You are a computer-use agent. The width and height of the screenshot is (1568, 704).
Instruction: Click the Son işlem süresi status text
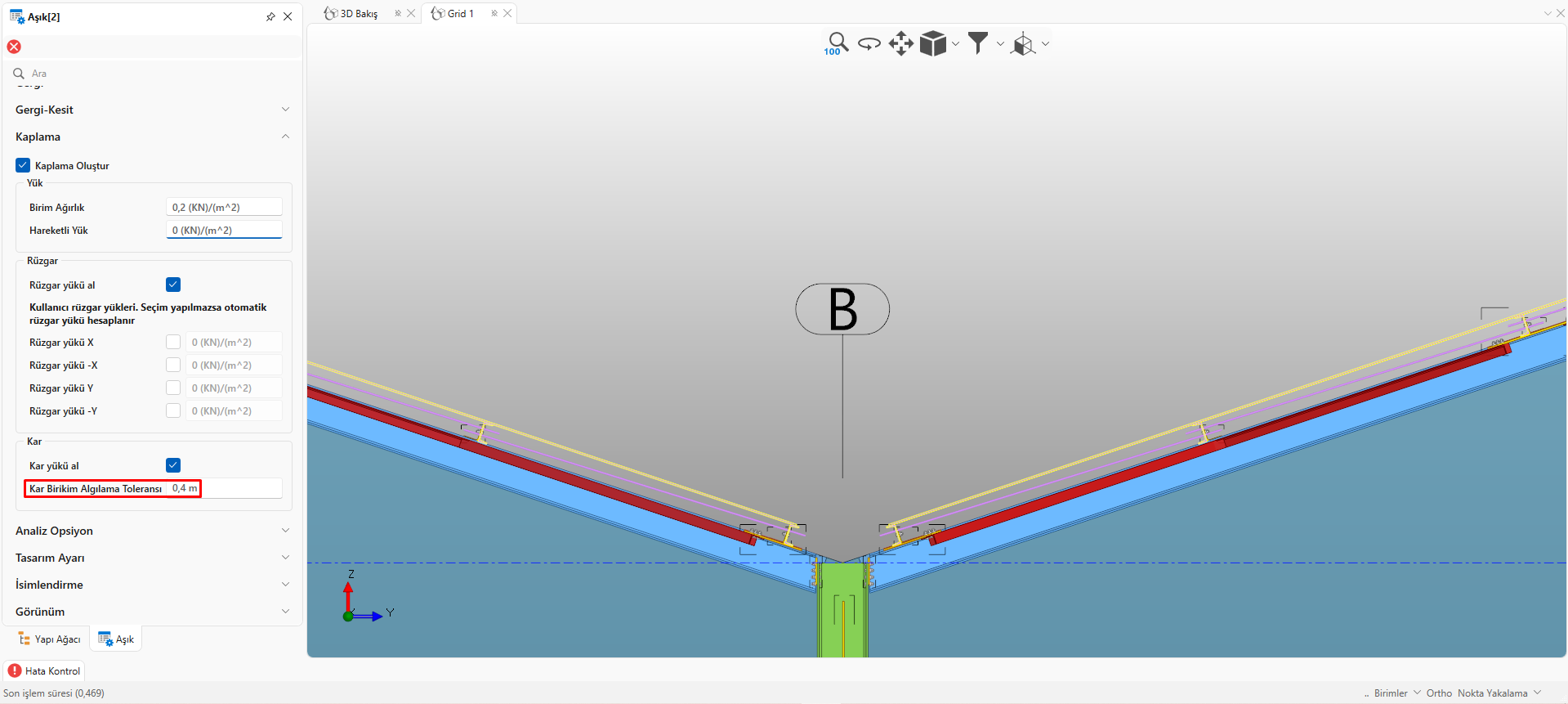(54, 693)
